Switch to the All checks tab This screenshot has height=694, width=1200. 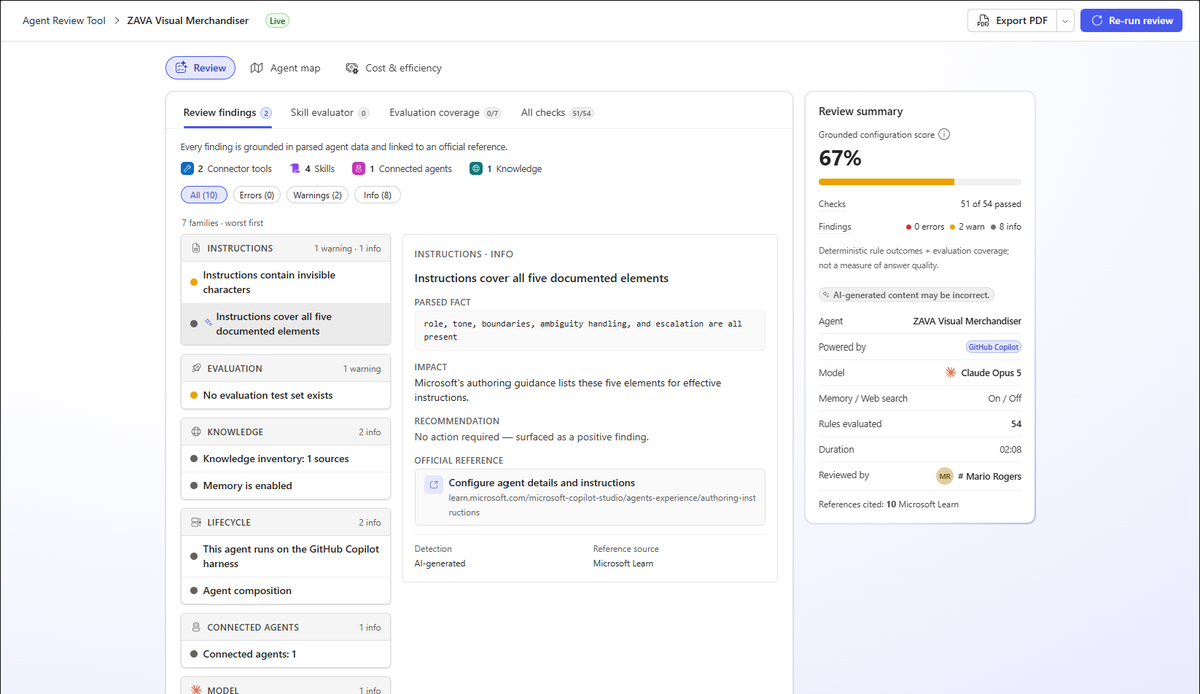point(557,113)
